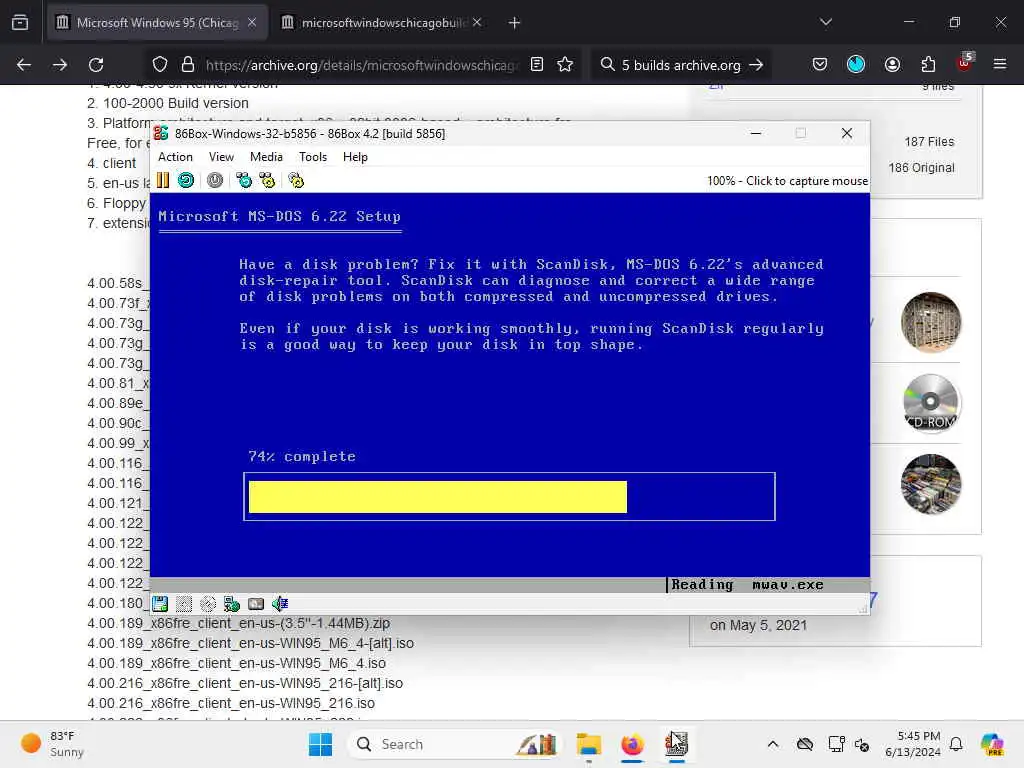Switch to the microsoftwindowschicagobuild tab
1024x768 pixels.
[383, 23]
